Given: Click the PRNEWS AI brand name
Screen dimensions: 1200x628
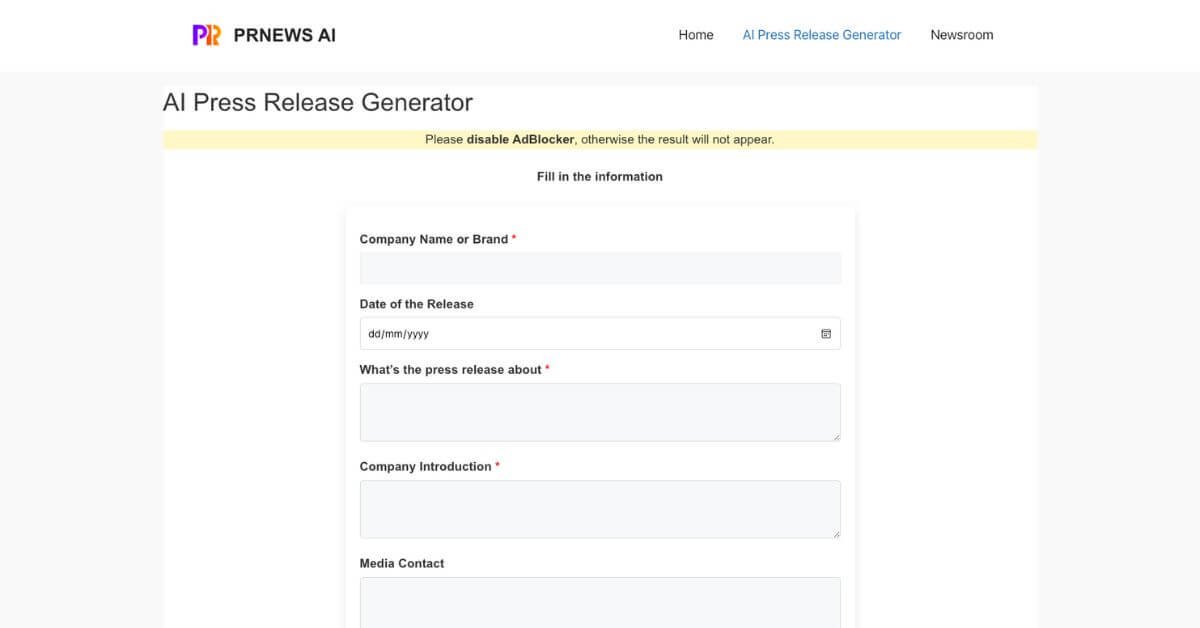Looking at the screenshot, I should pos(284,35).
